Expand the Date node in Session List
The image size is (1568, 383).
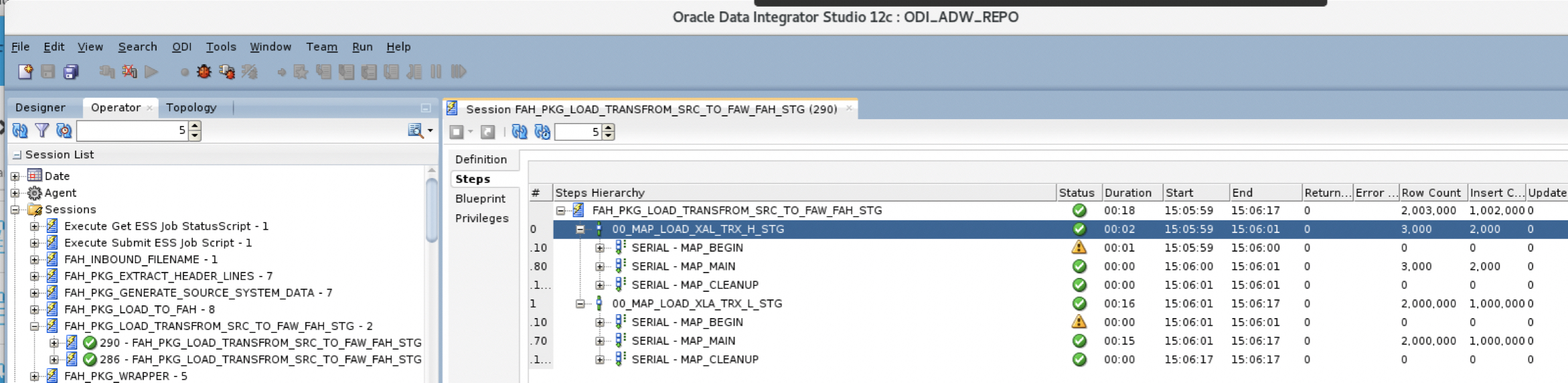point(15,176)
